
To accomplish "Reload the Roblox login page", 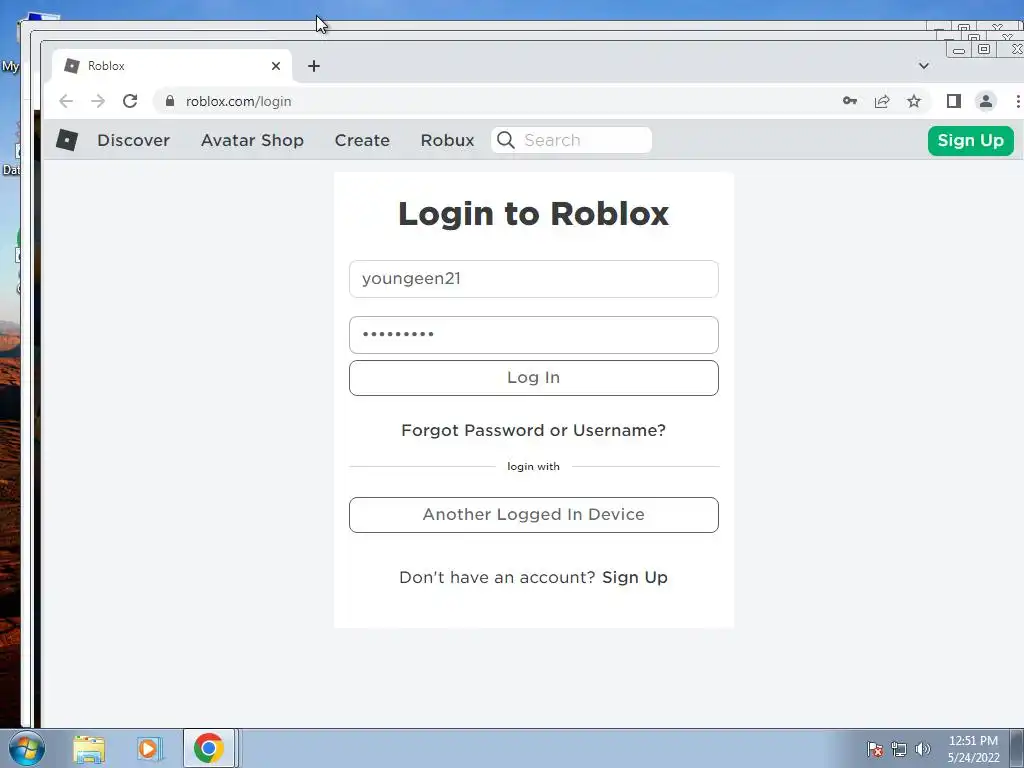I will click(x=130, y=101).
